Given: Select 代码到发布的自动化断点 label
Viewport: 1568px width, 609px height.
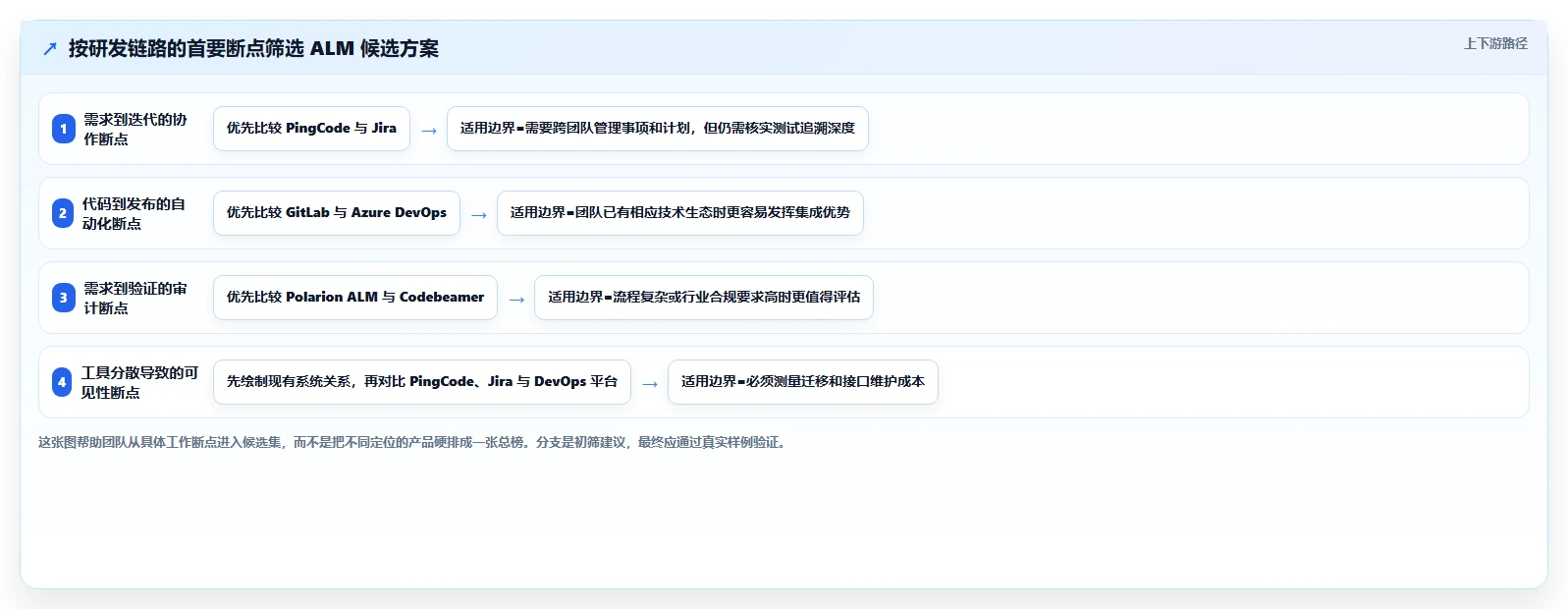Looking at the screenshot, I should click(134, 213).
